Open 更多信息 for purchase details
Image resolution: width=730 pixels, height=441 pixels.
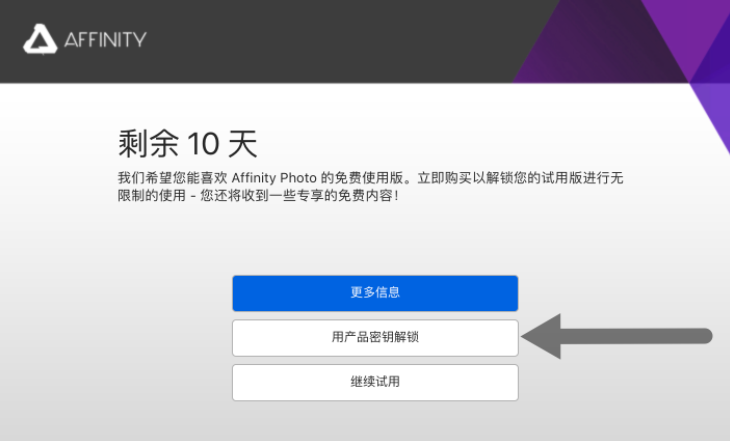[375, 293]
